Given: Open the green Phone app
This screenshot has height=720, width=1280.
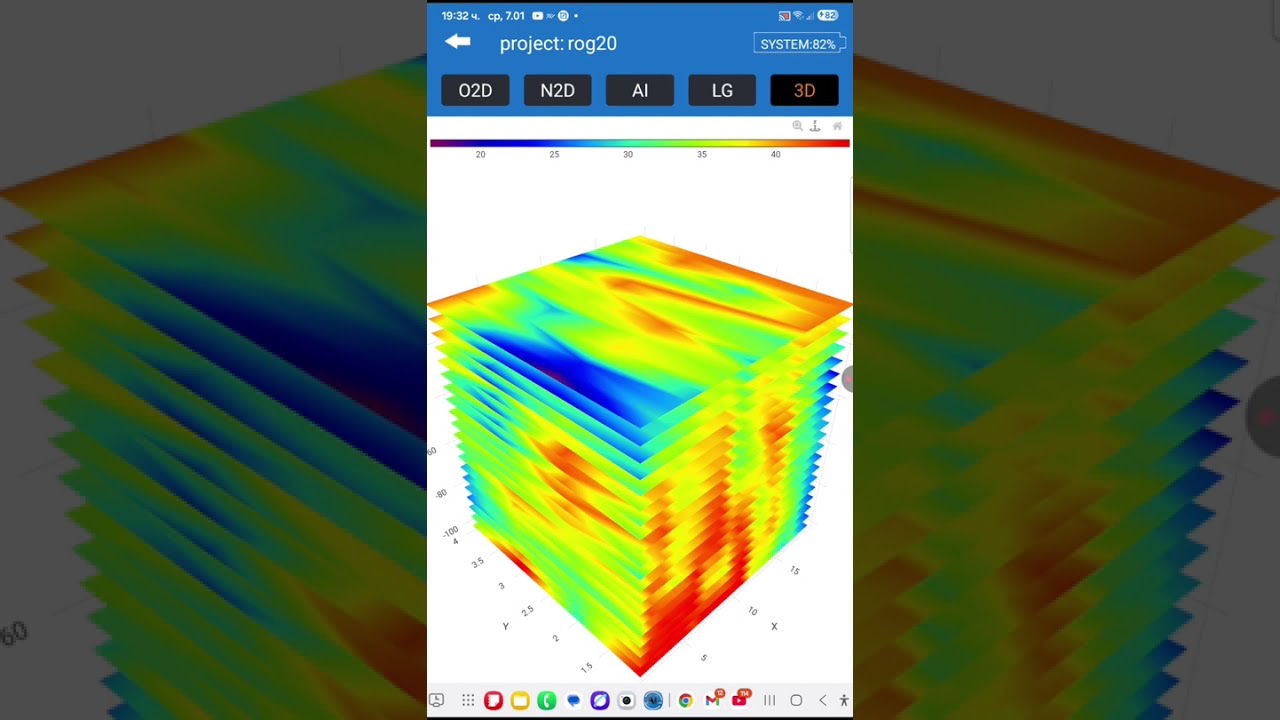Looking at the screenshot, I should pyautogui.click(x=546, y=701).
